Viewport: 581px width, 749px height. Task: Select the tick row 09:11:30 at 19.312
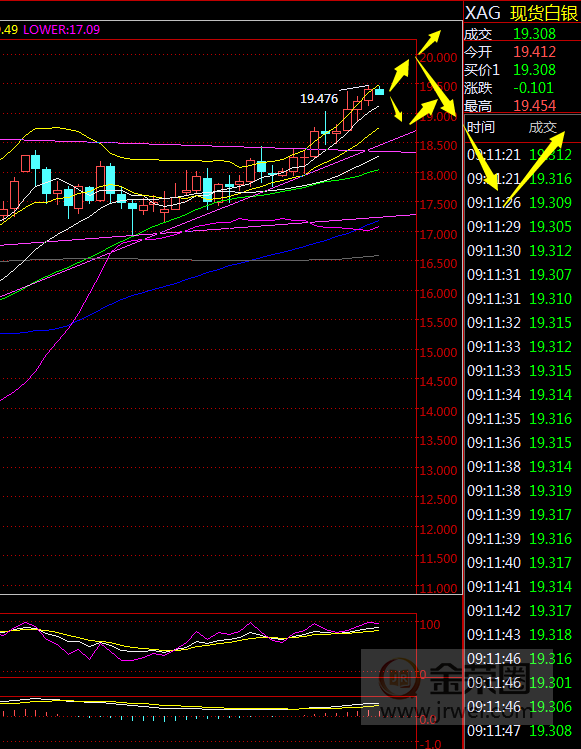click(x=519, y=250)
